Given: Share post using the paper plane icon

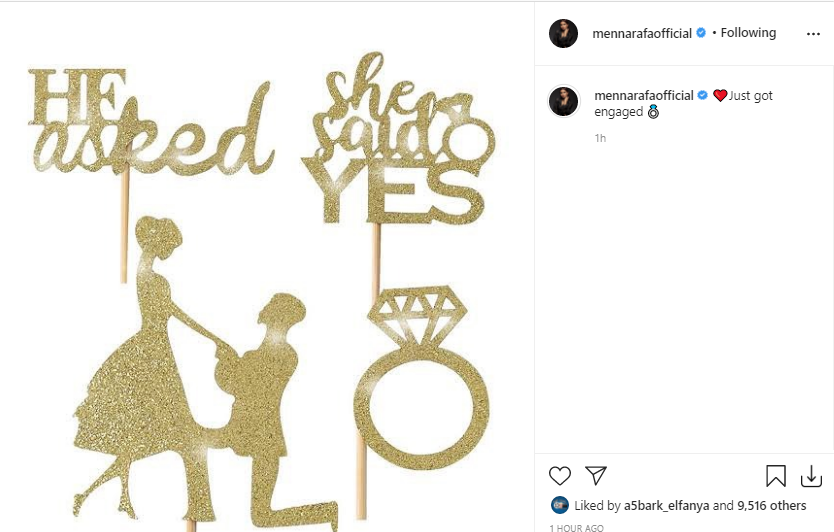Looking at the screenshot, I should [596, 475].
